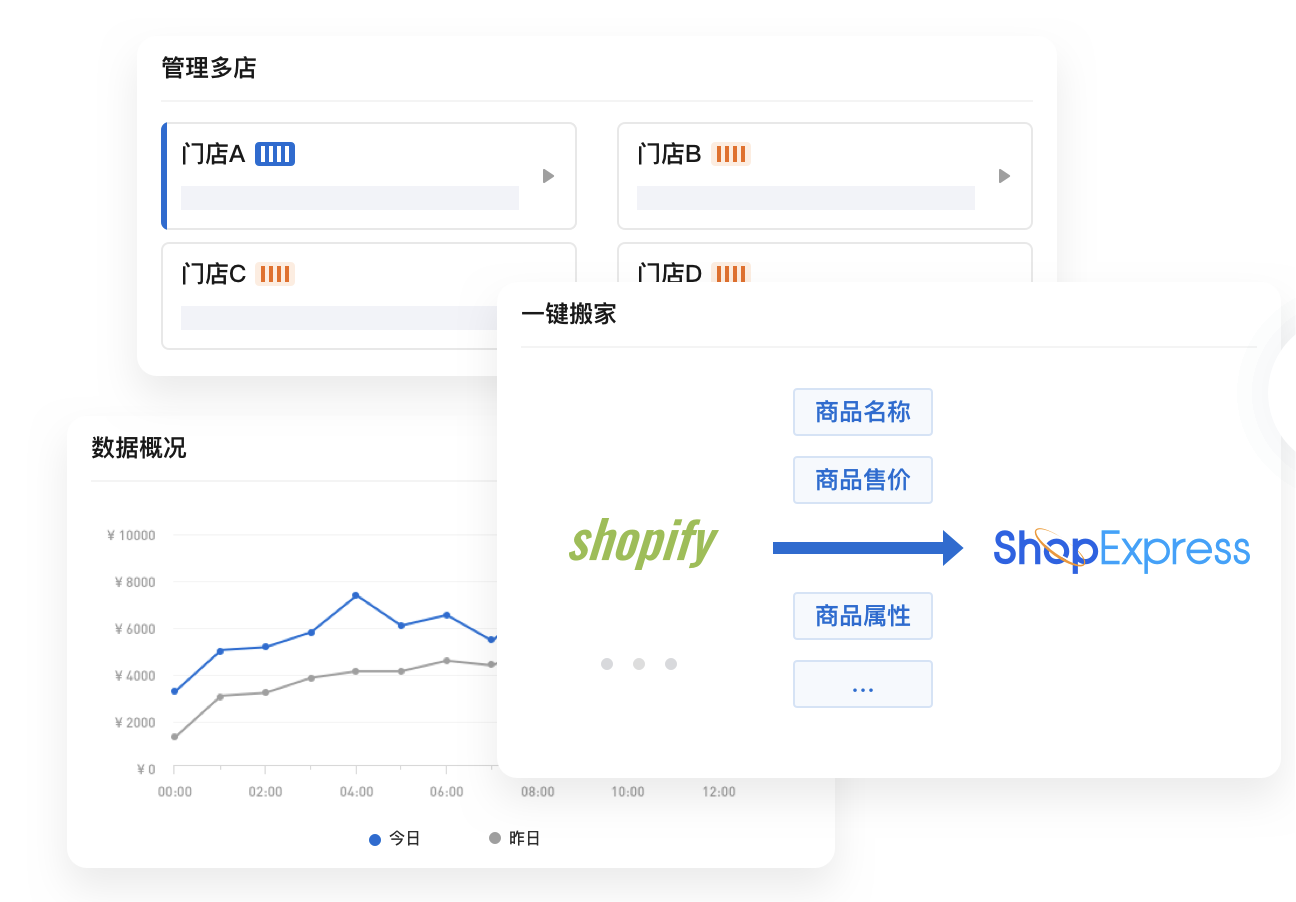The width and height of the screenshot is (1296, 902).
Task: Toggle the 昨日 legend entry
Action: 514,838
